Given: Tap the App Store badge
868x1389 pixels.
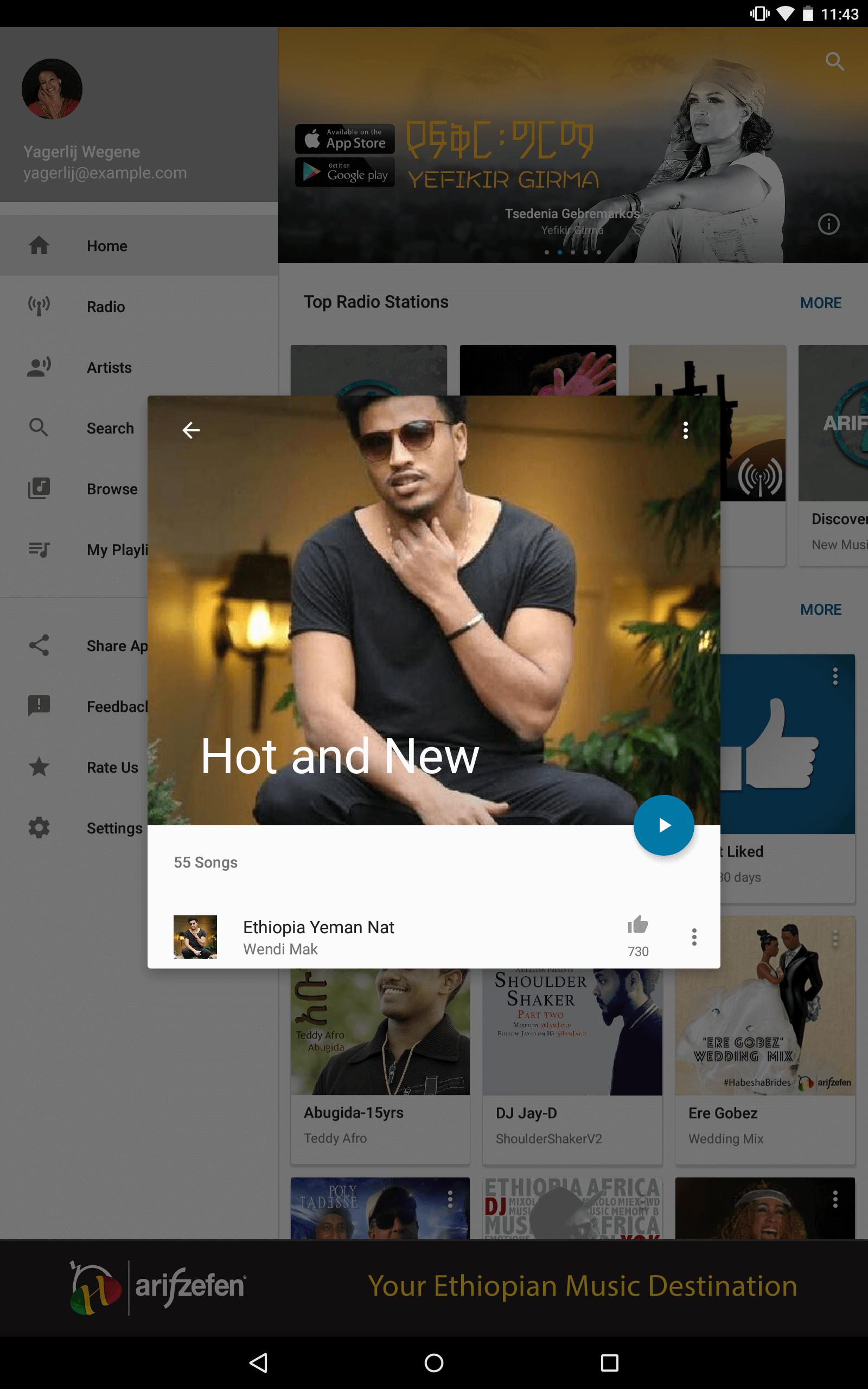Looking at the screenshot, I should click(345, 139).
